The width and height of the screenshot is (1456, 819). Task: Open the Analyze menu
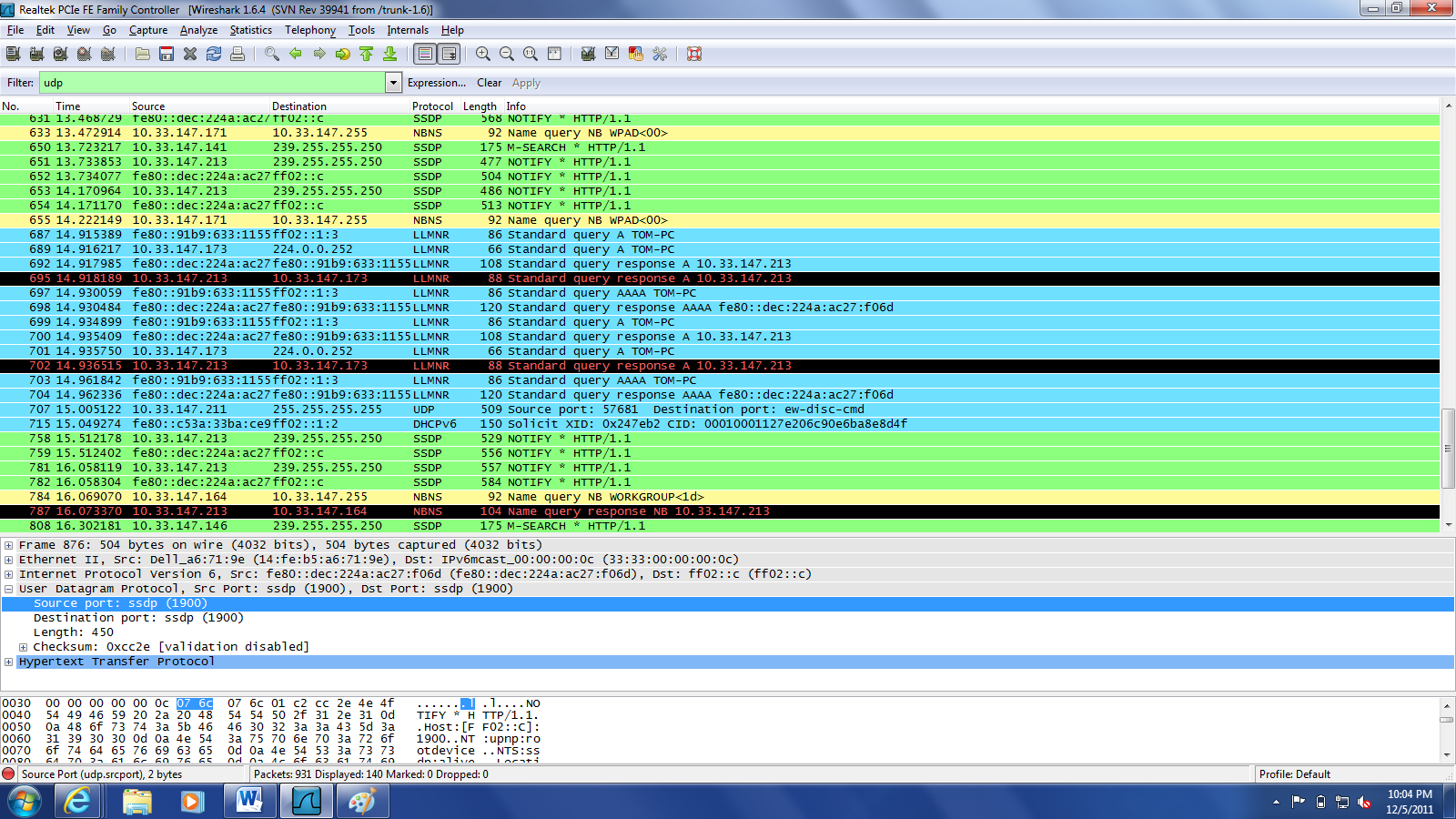198,30
